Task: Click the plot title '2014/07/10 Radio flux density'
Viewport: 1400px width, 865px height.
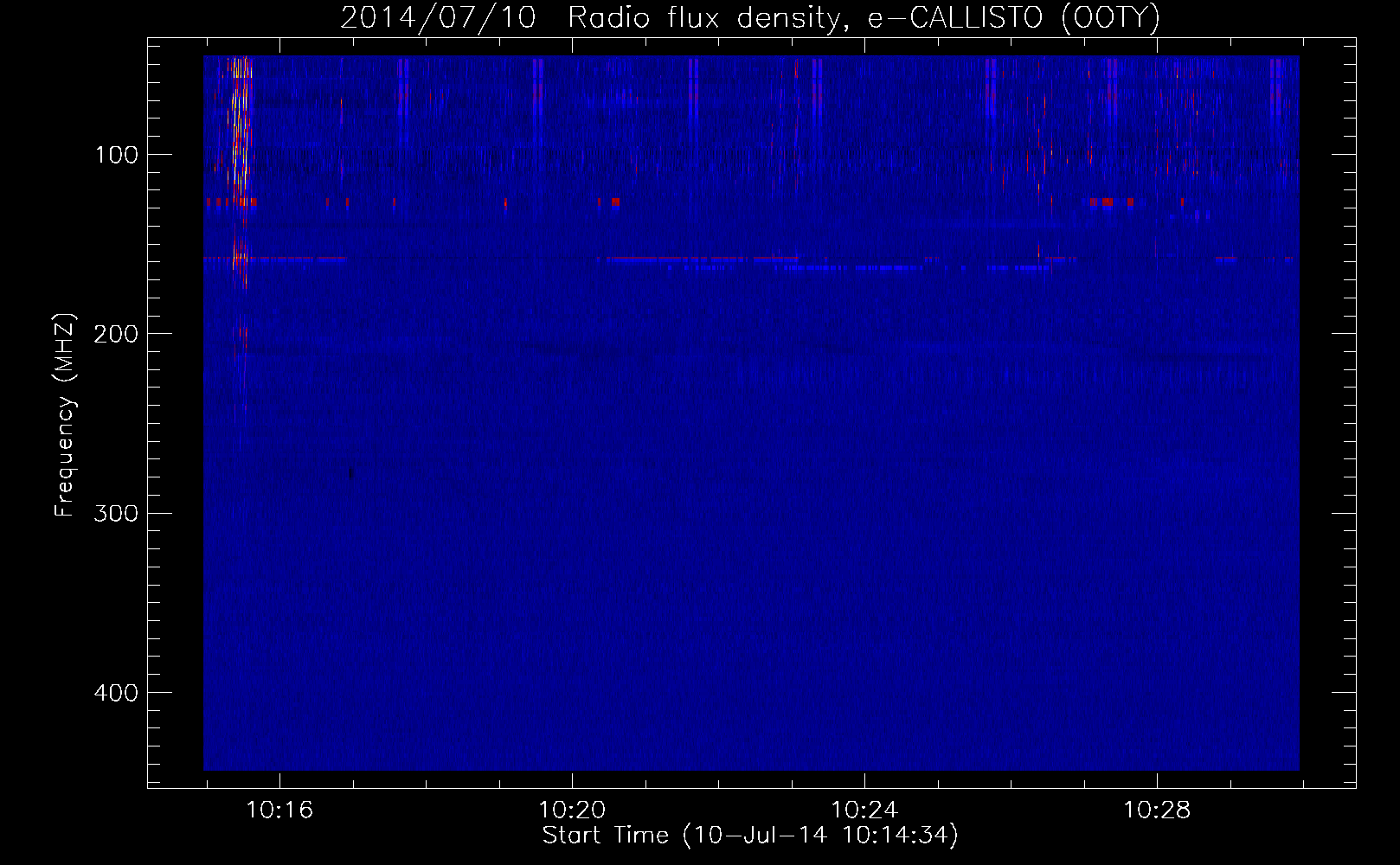Action: point(749,17)
